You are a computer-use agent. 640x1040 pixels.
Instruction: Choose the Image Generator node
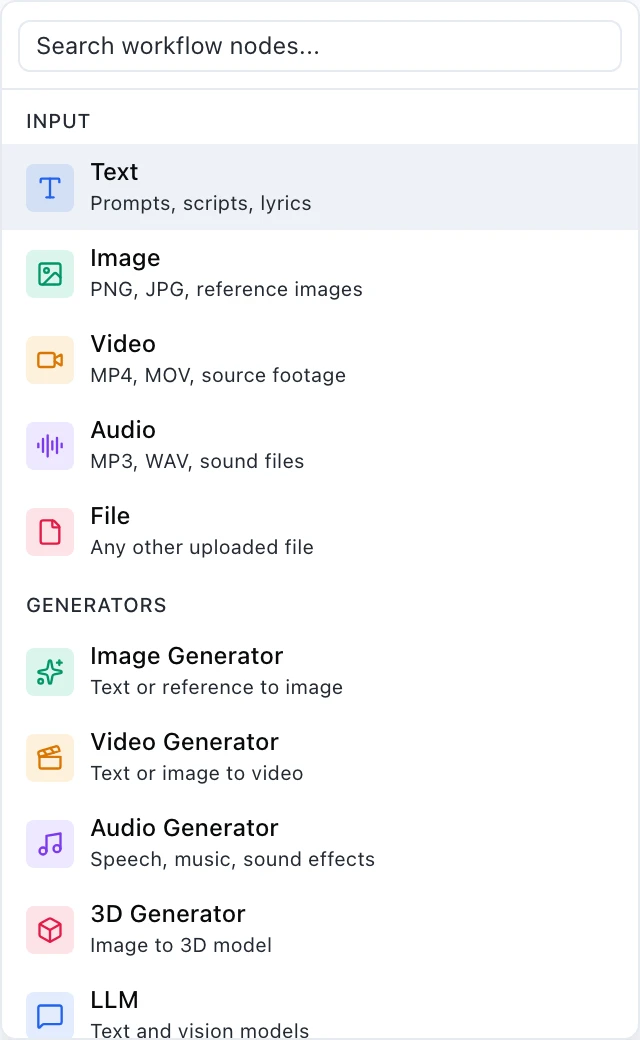pyautogui.click(x=320, y=671)
